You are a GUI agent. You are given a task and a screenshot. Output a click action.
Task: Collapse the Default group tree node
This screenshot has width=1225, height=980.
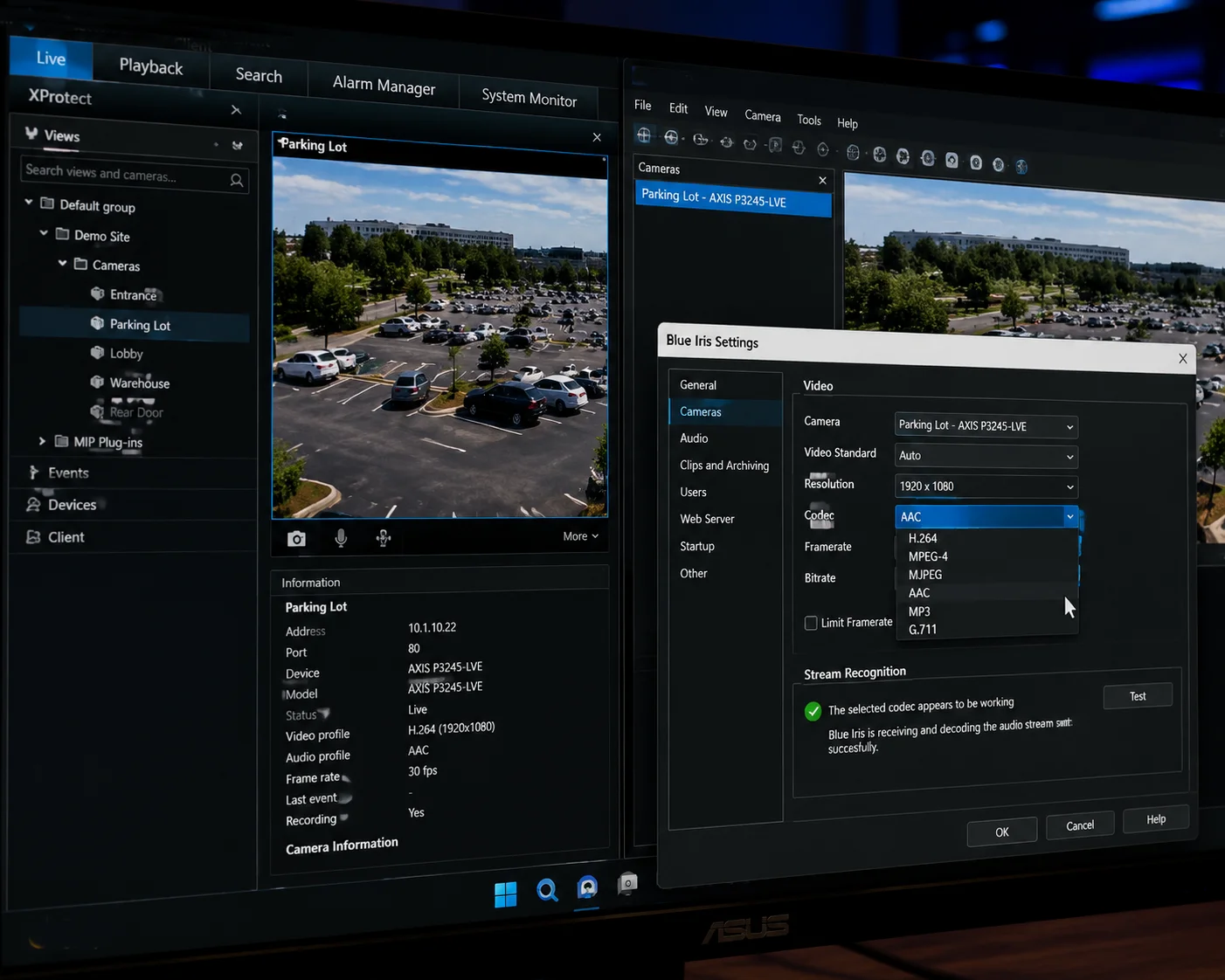pyautogui.click(x=29, y=202)
